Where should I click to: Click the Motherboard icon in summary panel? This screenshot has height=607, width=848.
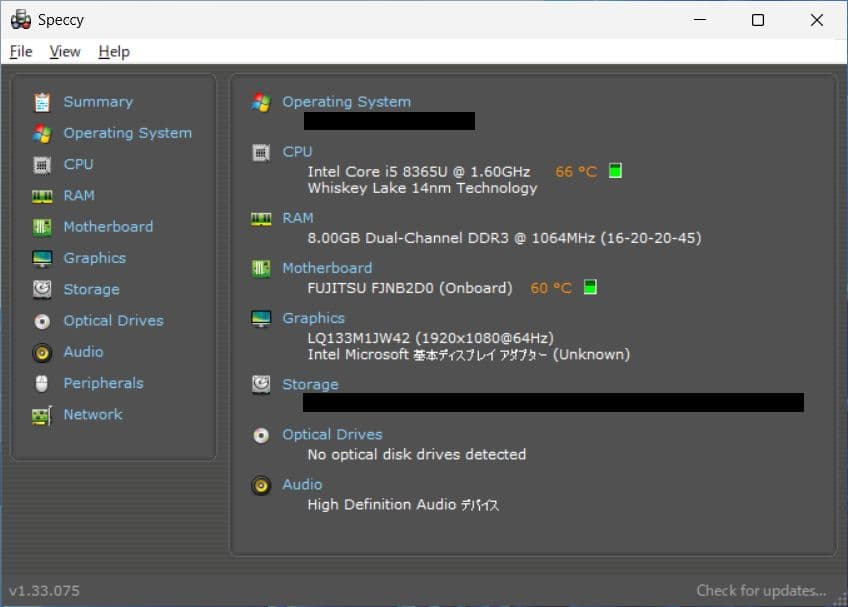pyautogui.click(x=261, y=268)
